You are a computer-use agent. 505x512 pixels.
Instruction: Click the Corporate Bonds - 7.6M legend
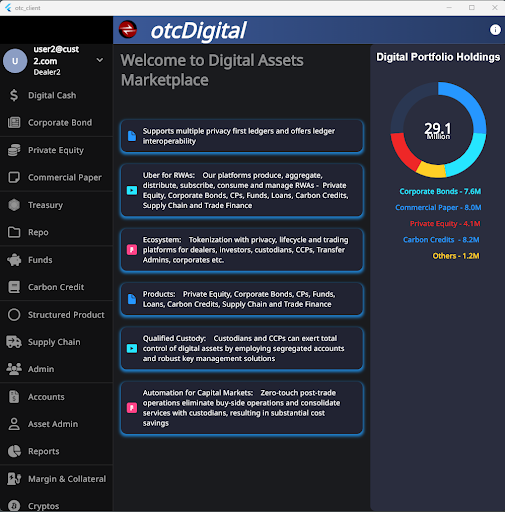coord(440,191)
